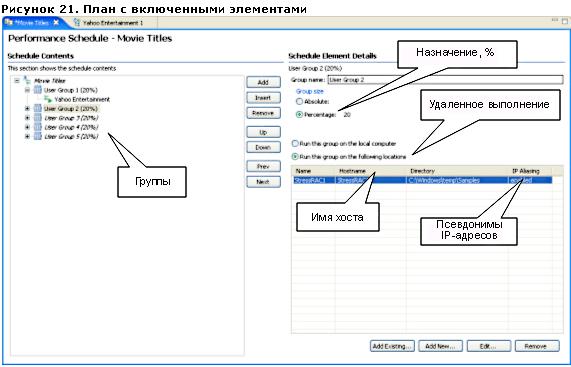Screen dimensions: 571x367
Task: Close the Movie Titles editor tab
Action: [x=56, y=23]
